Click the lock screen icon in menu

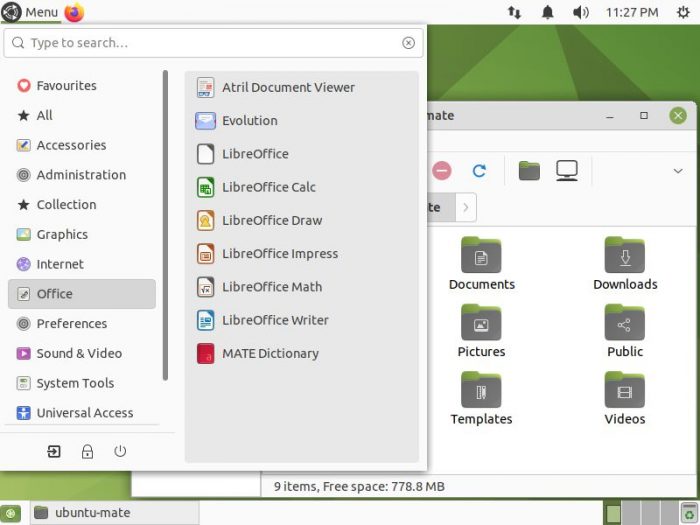coord(87,451)
